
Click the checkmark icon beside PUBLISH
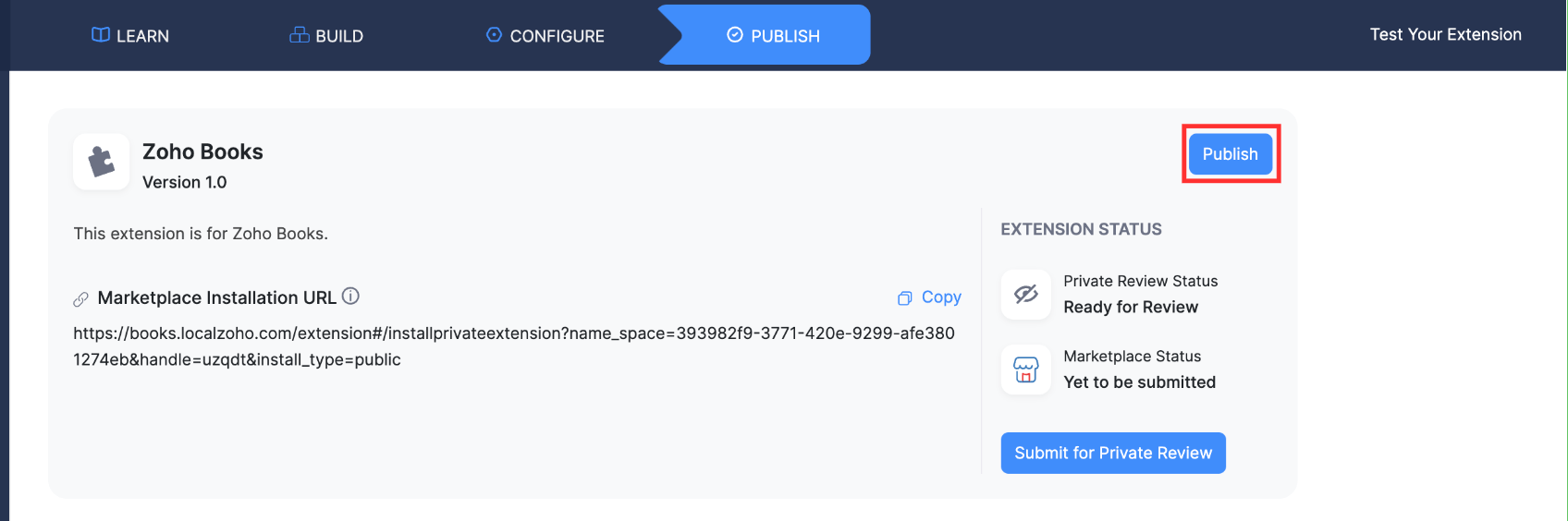(x=735, y=35)
